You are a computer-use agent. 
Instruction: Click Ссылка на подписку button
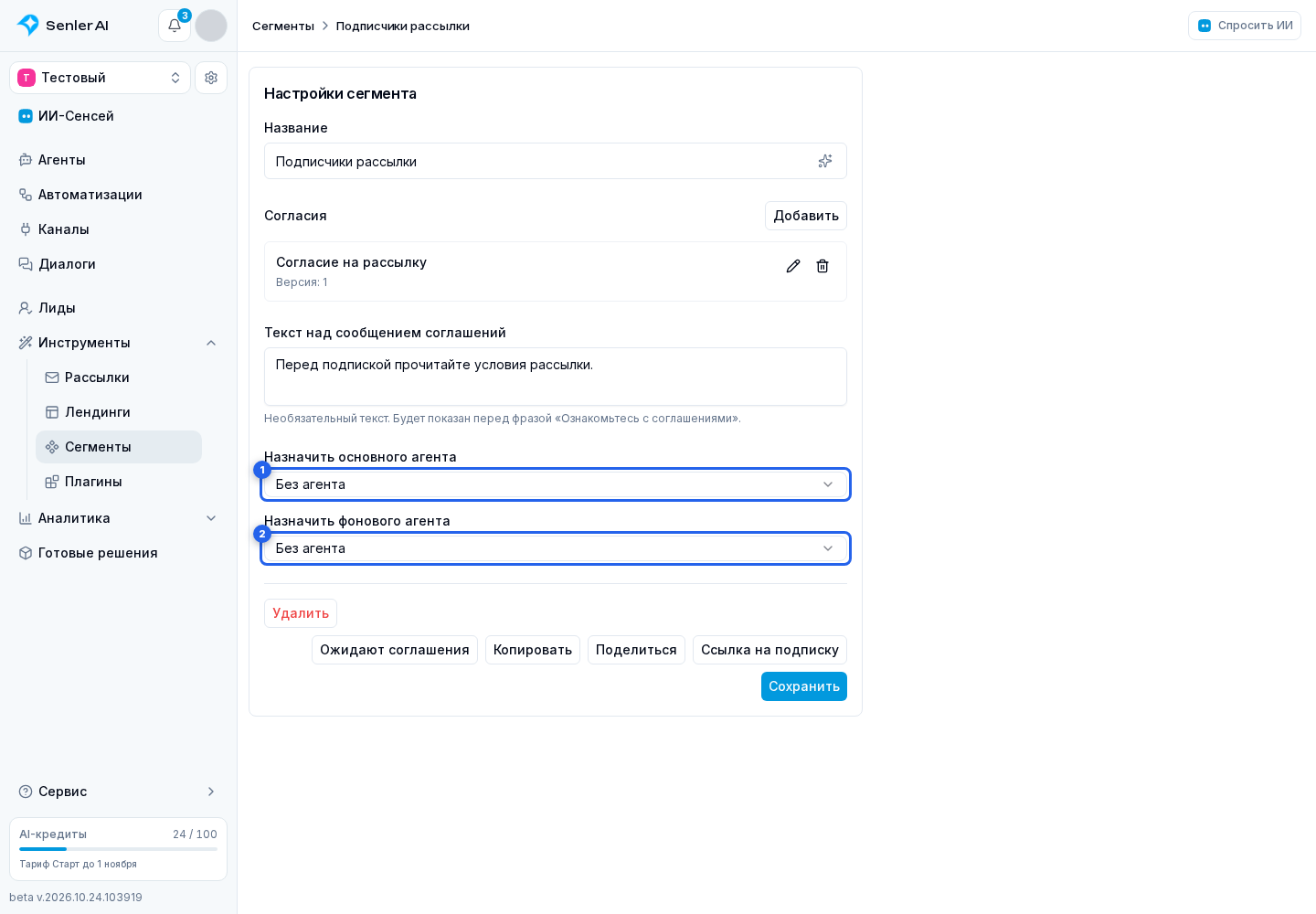[x=769, y=650]
